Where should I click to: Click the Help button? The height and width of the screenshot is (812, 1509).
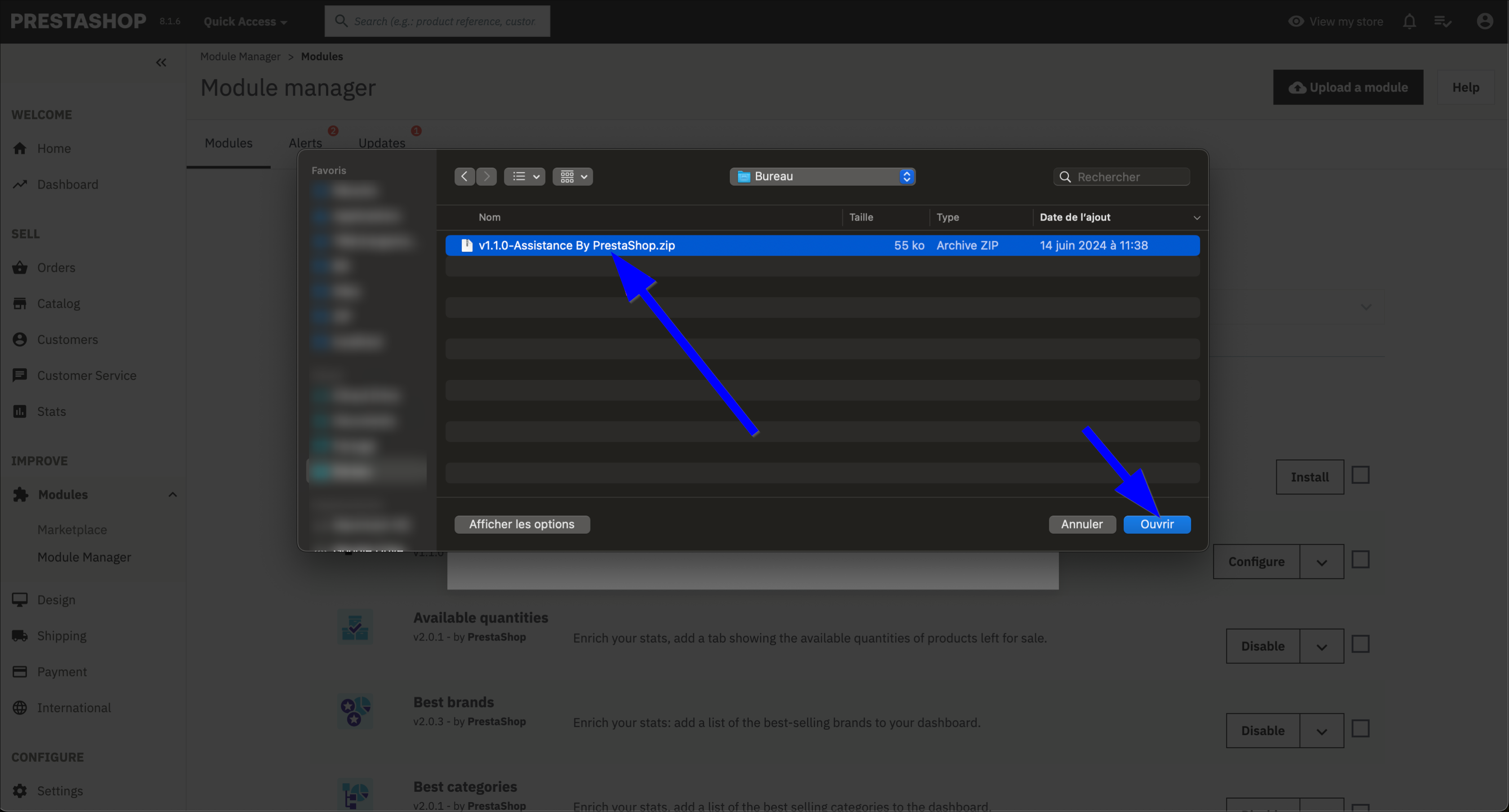tap(1465, 87)
